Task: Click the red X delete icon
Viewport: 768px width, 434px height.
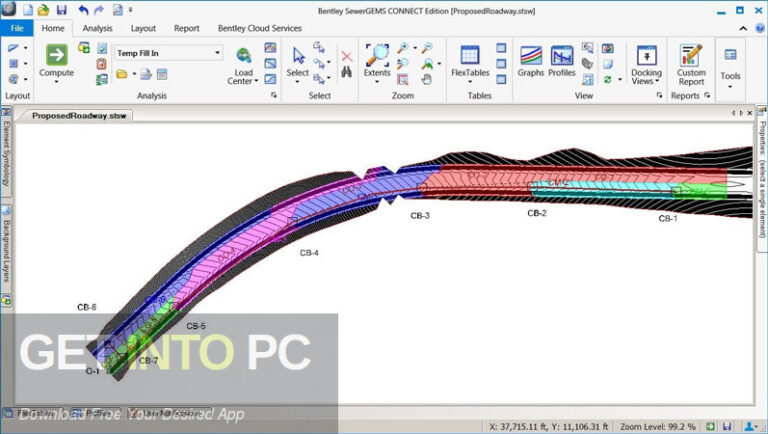Action: (347, 56)
